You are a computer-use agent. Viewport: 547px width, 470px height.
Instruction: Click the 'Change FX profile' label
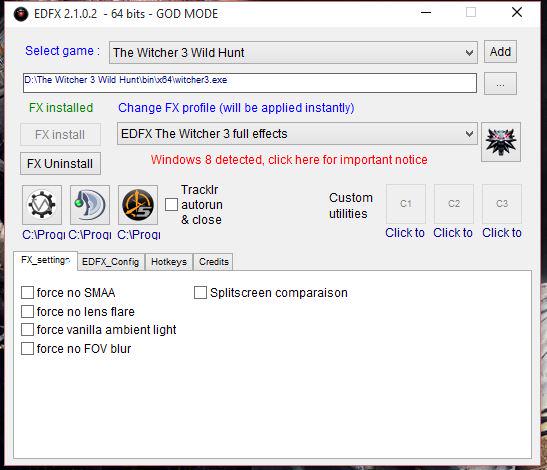(x=236, y=108)
